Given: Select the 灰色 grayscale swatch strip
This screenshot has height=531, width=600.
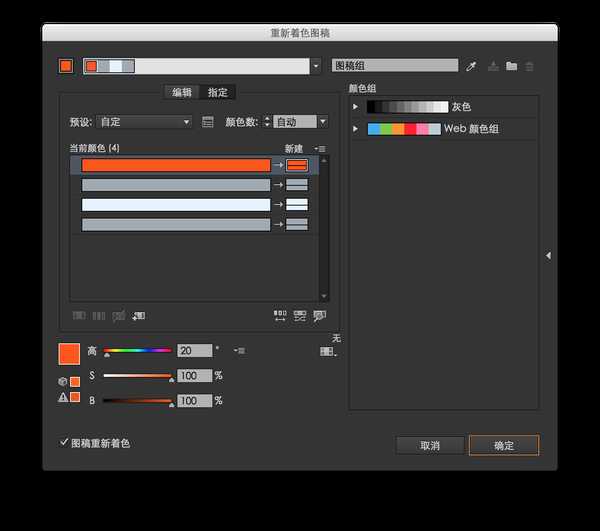Looking at the screenshot, I should (x=408, y=107).
